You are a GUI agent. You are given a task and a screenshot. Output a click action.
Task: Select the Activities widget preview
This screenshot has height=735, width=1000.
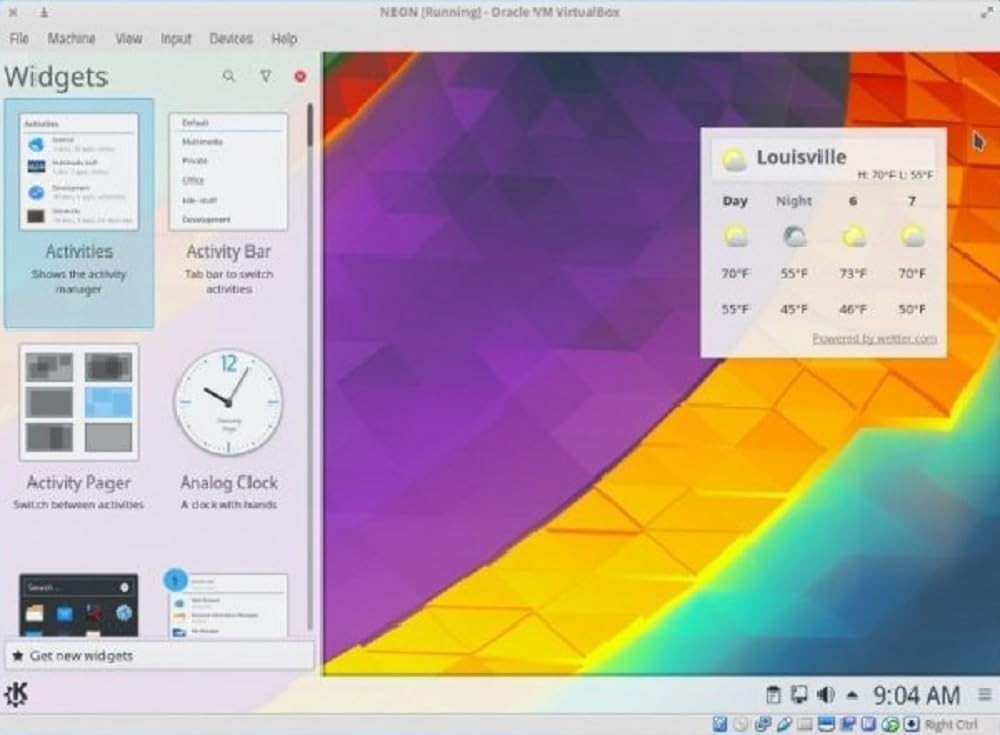79,172
